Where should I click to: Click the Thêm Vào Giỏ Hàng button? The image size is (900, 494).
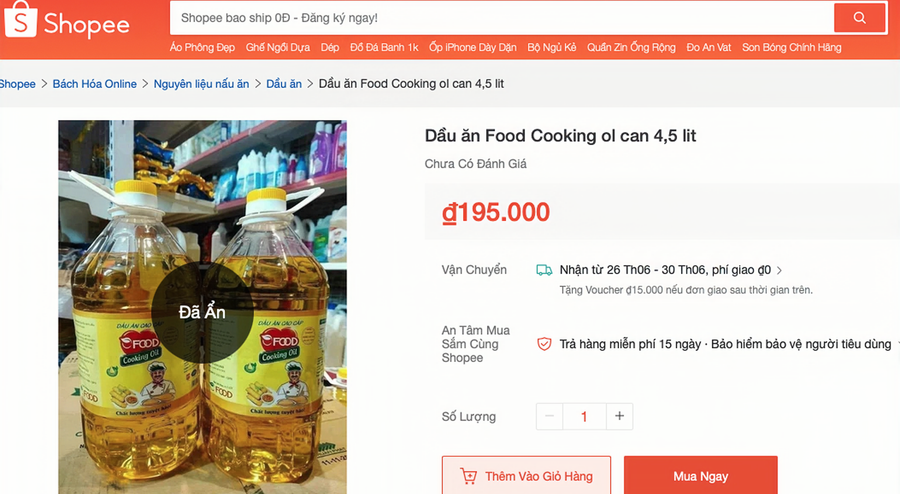pyautogui.click(x=526, y=476)
